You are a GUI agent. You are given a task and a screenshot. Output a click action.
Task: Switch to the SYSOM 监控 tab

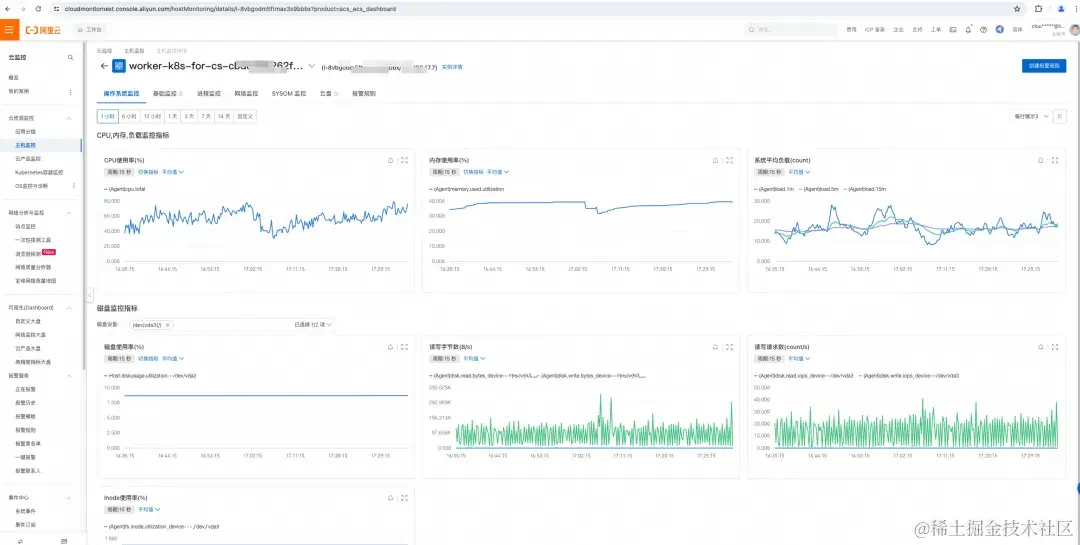[x=289, y=94]
